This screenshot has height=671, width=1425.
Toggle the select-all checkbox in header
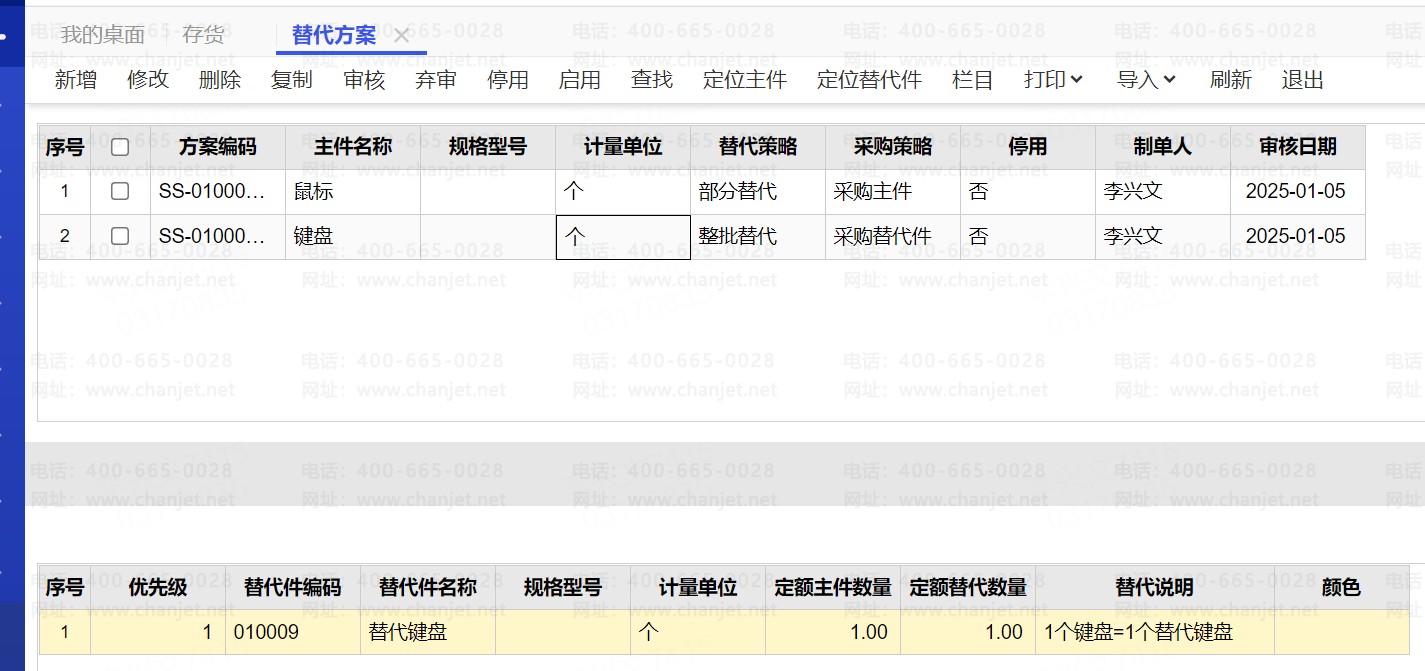pos(120,147)
